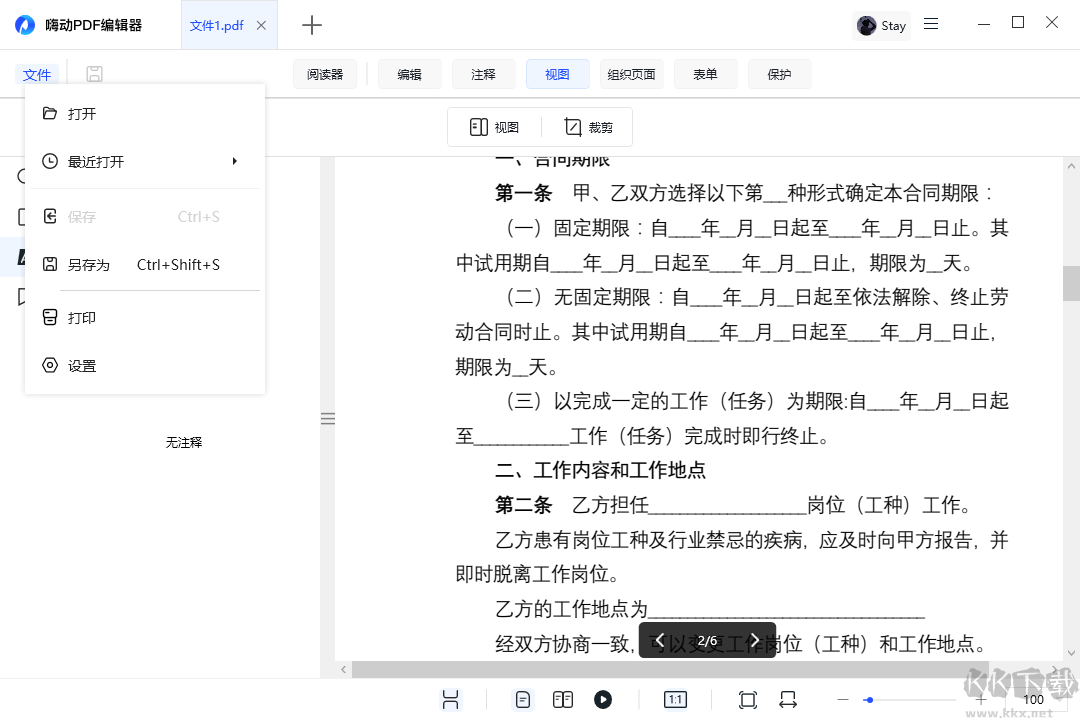Select the 视图 ribbon tab
This screenshot has height=720, width=1080.
(x=557, y=74)
